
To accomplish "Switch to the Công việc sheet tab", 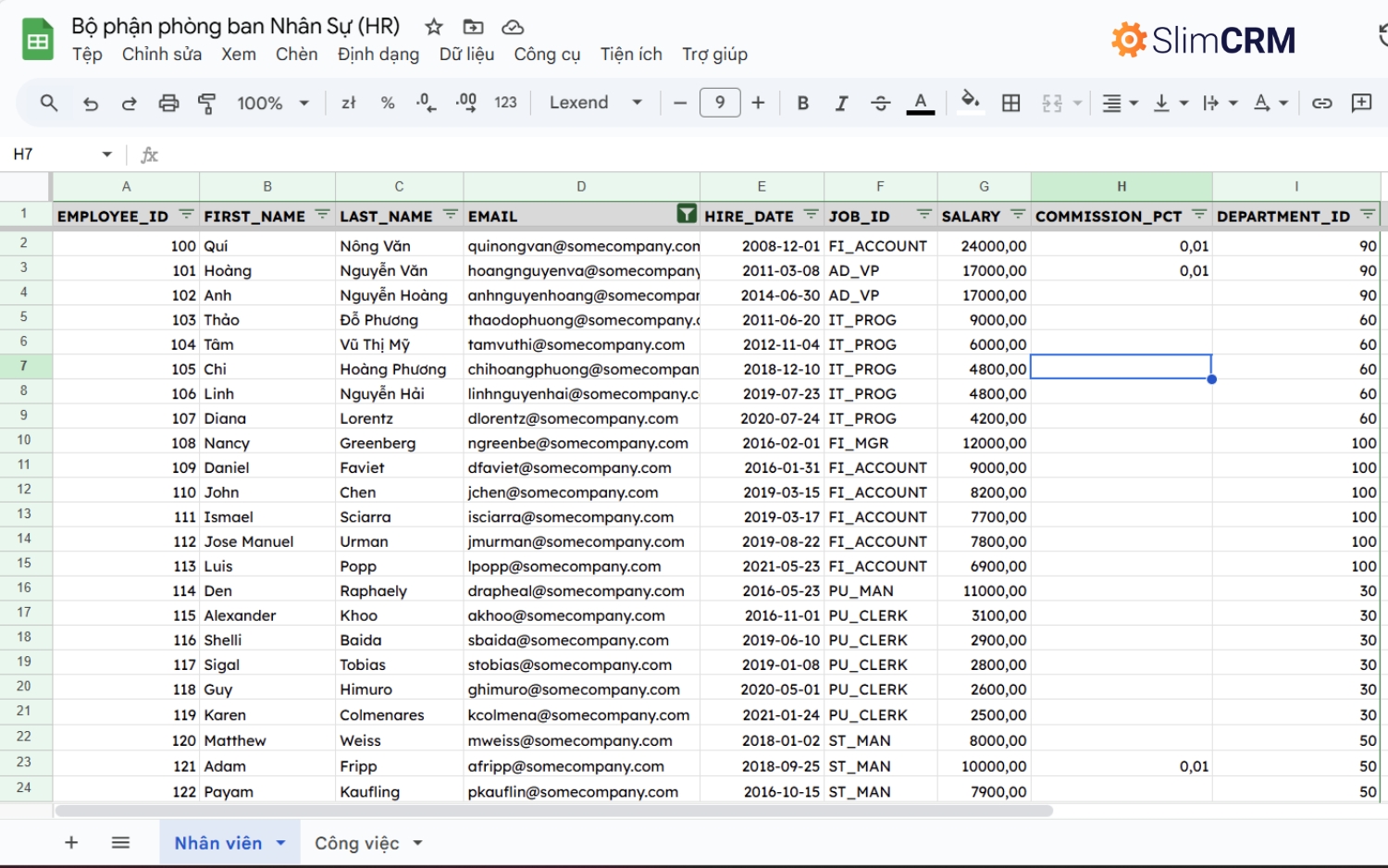I will pyautogui.click(x=357, y=843).
